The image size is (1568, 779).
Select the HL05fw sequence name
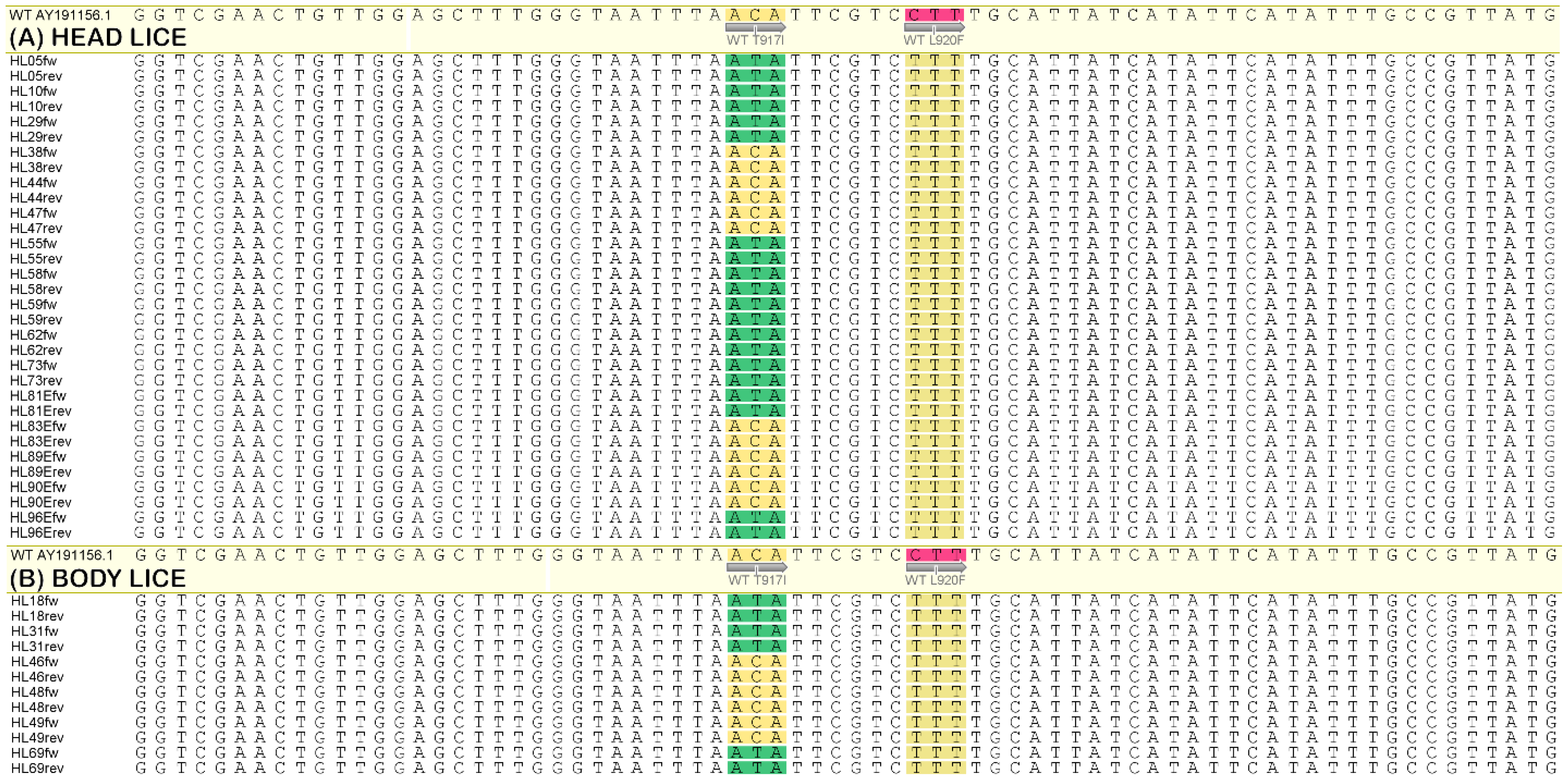point(33,61)
